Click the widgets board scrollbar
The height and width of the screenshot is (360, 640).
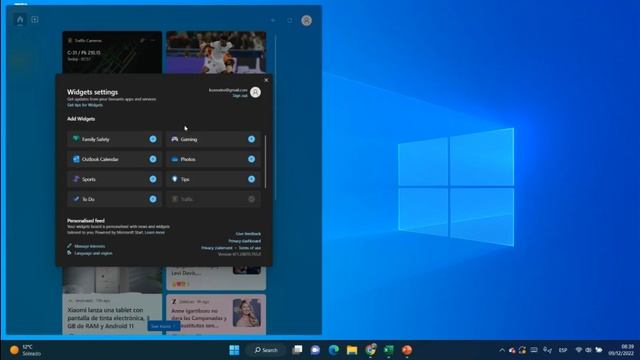tap(276, 118)
